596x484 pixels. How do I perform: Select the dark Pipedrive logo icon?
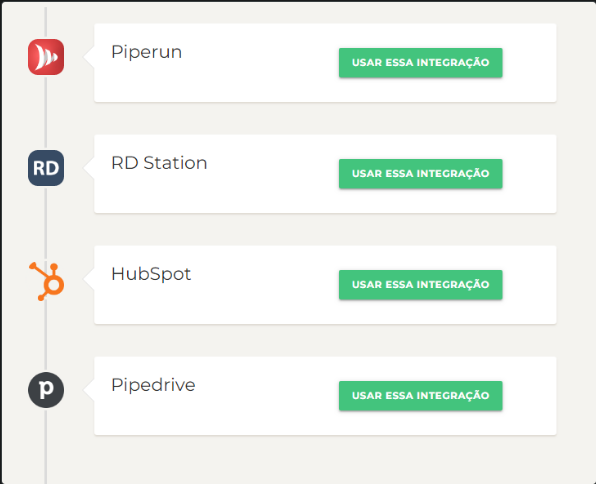coord(46,390)
